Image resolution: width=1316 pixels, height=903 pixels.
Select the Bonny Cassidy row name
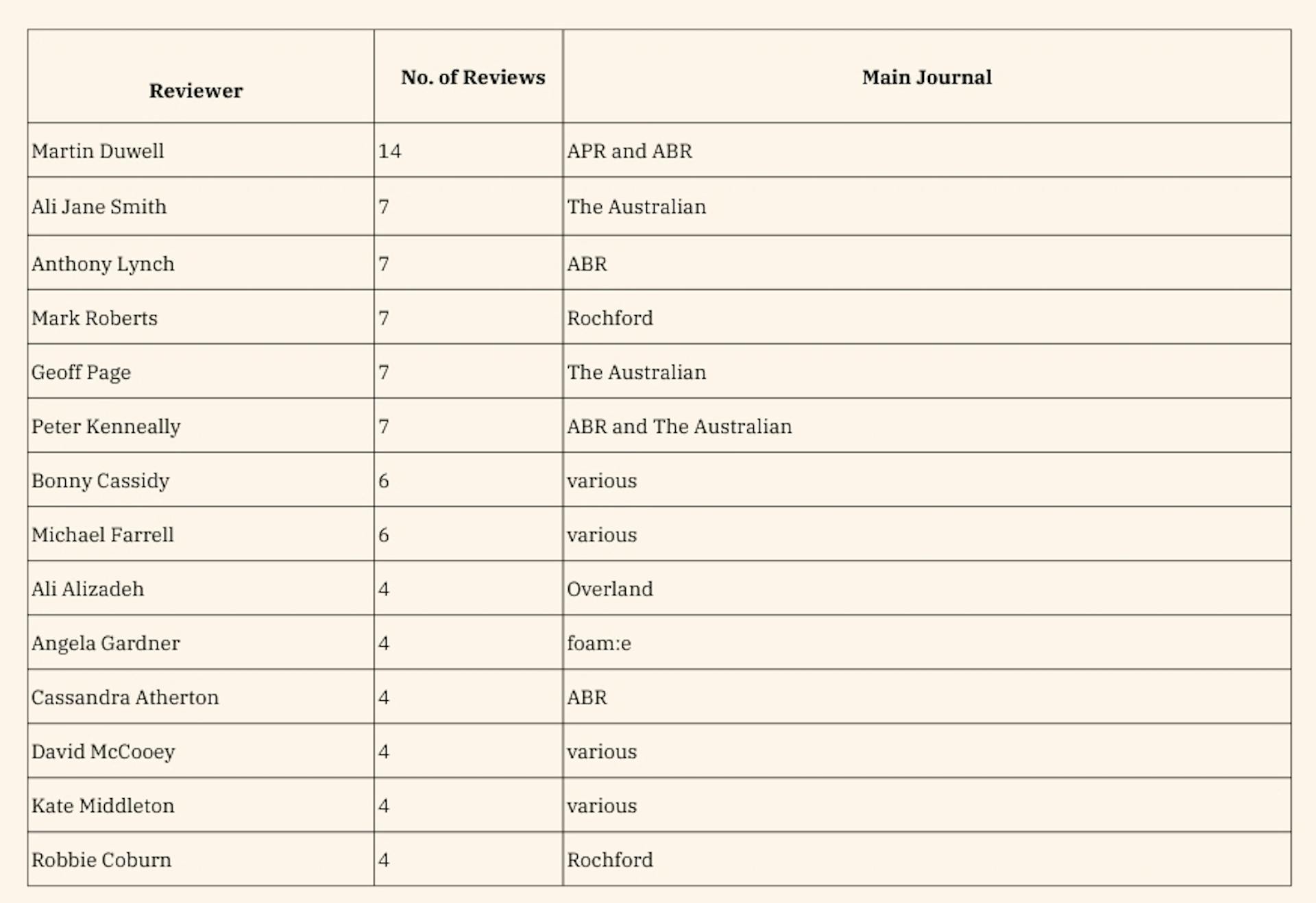[100, 480]
